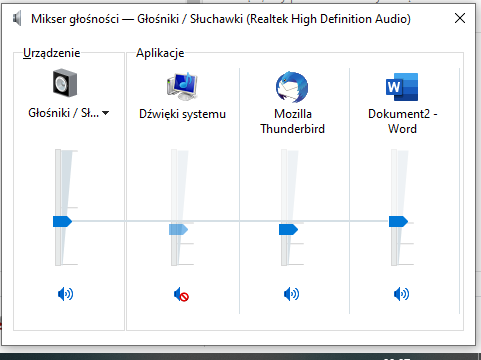Click the Dźwięki systemu computer icon
481x360 pixels.
click(x=182, y=86)
